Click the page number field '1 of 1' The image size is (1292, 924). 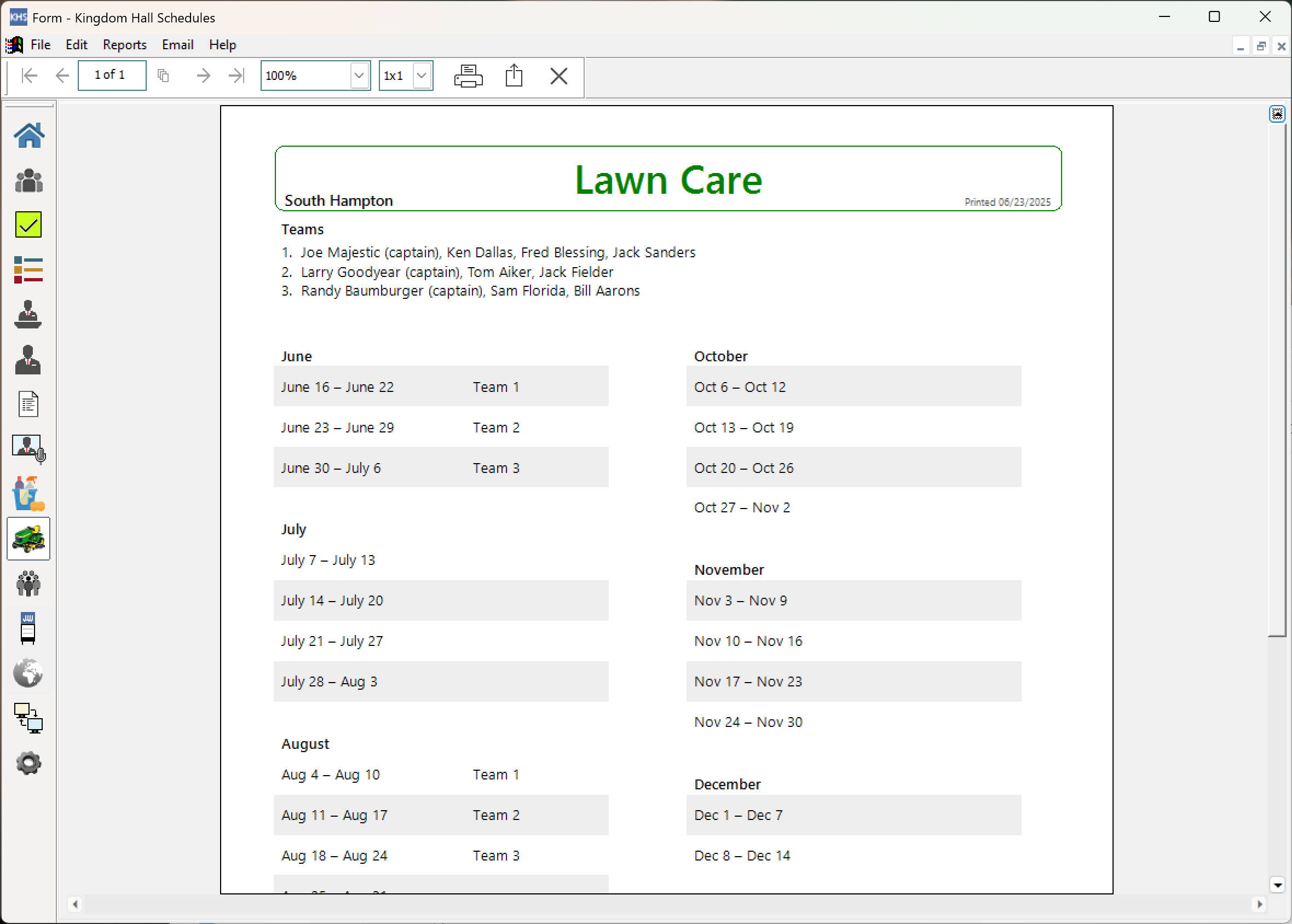click(x=112, y=75)
